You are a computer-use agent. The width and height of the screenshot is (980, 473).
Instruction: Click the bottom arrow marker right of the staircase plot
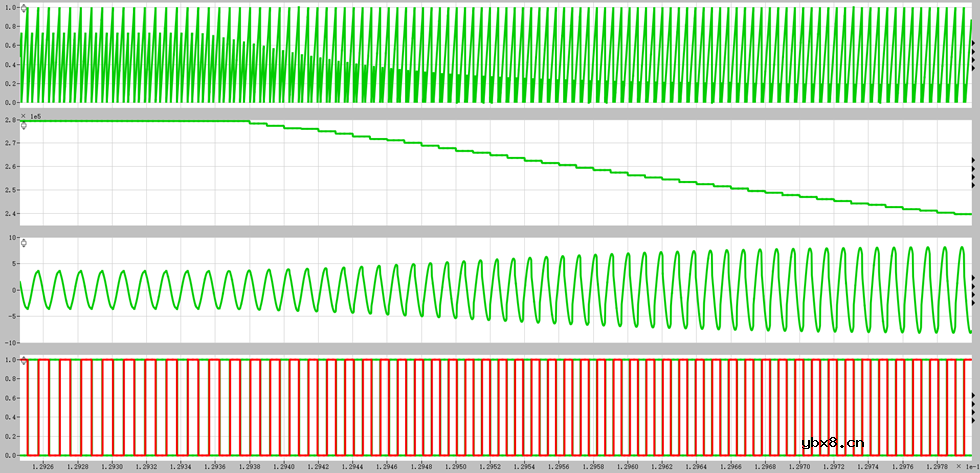tap(973, 185)
